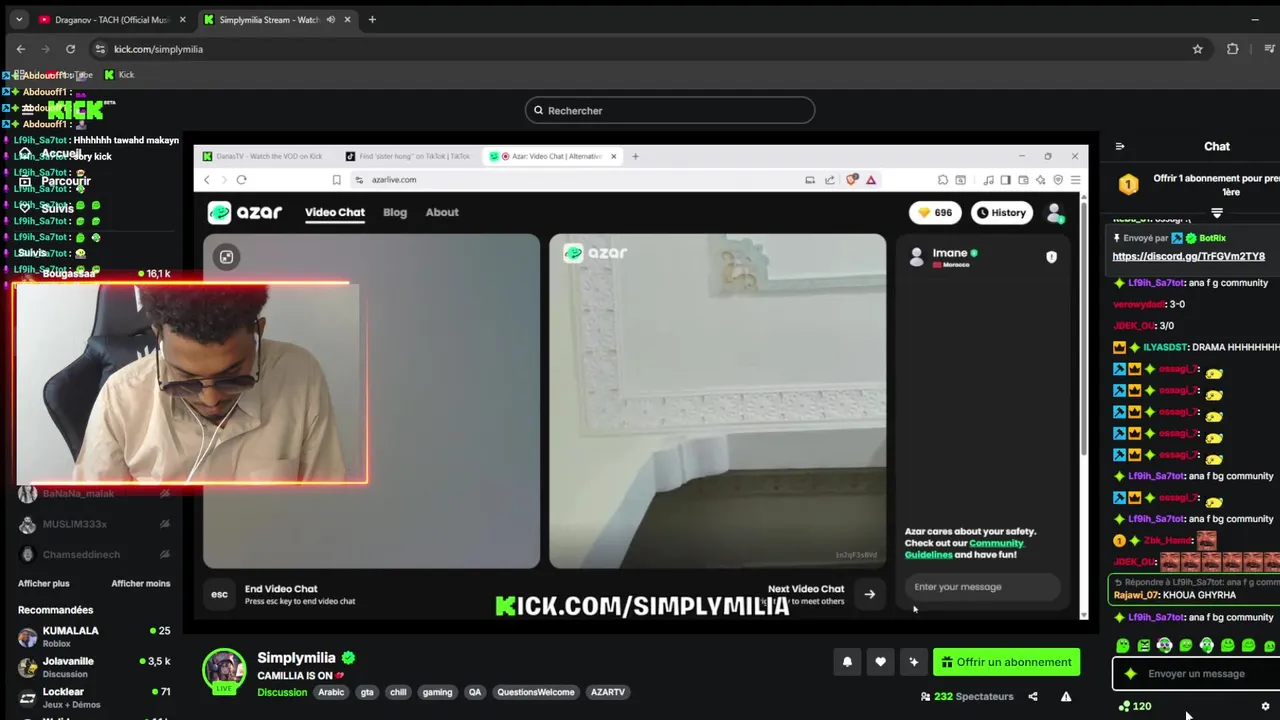Open Jolavanille recommended channel
Screen dimensions: 1280x720
tap(94, 667)
